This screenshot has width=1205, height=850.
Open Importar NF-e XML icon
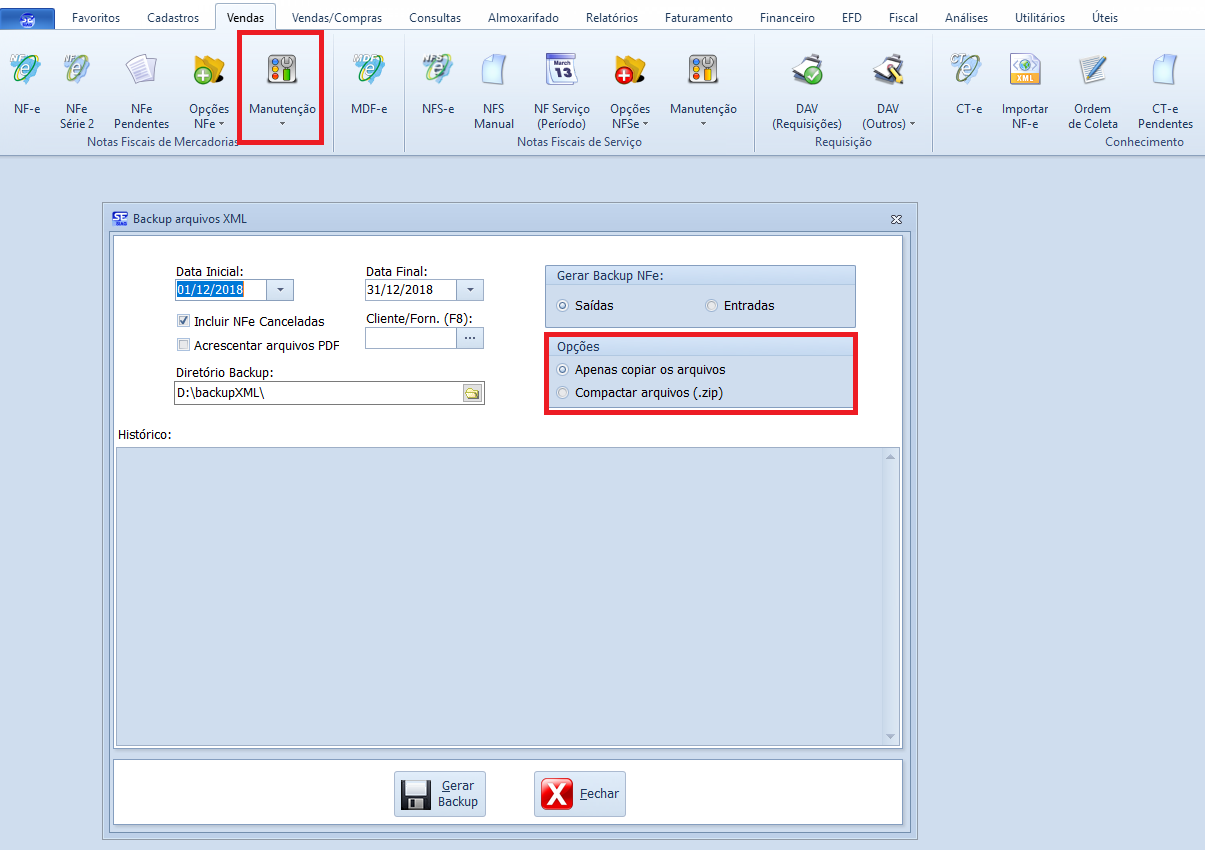tap(1025, 72)
